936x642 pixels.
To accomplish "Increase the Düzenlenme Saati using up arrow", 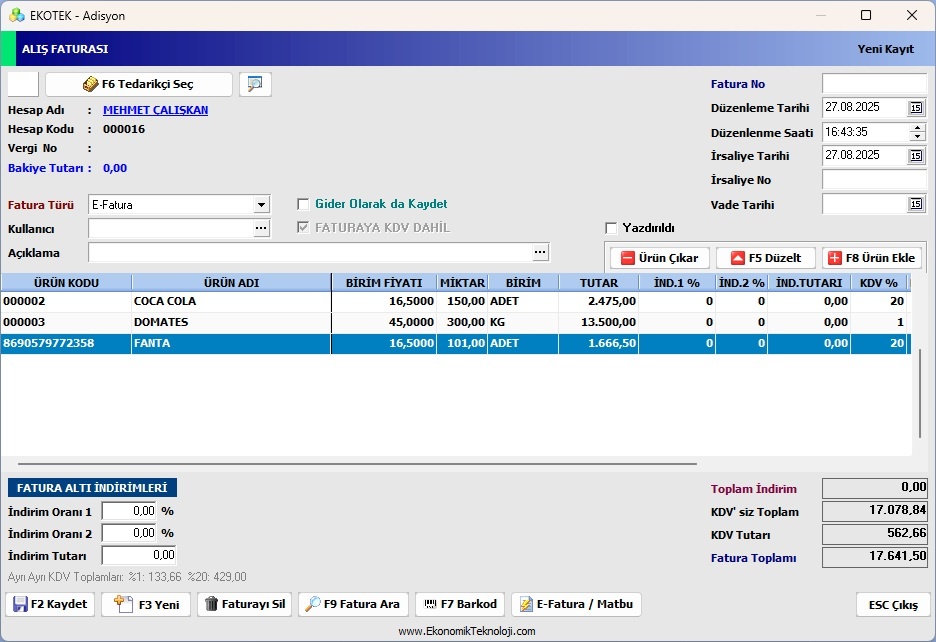I will 917,127.
